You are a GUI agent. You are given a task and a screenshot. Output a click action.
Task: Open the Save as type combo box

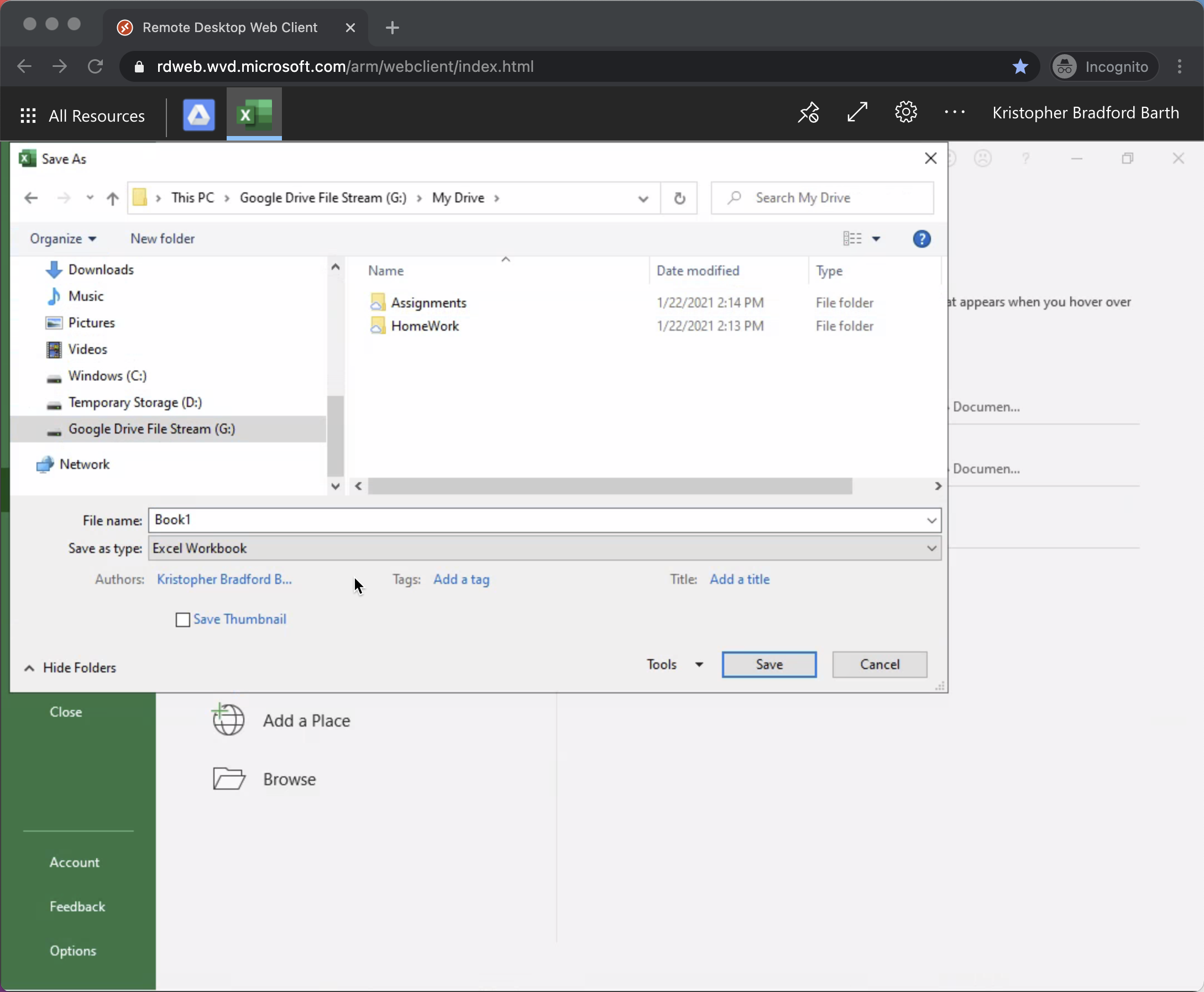point(545,548)
